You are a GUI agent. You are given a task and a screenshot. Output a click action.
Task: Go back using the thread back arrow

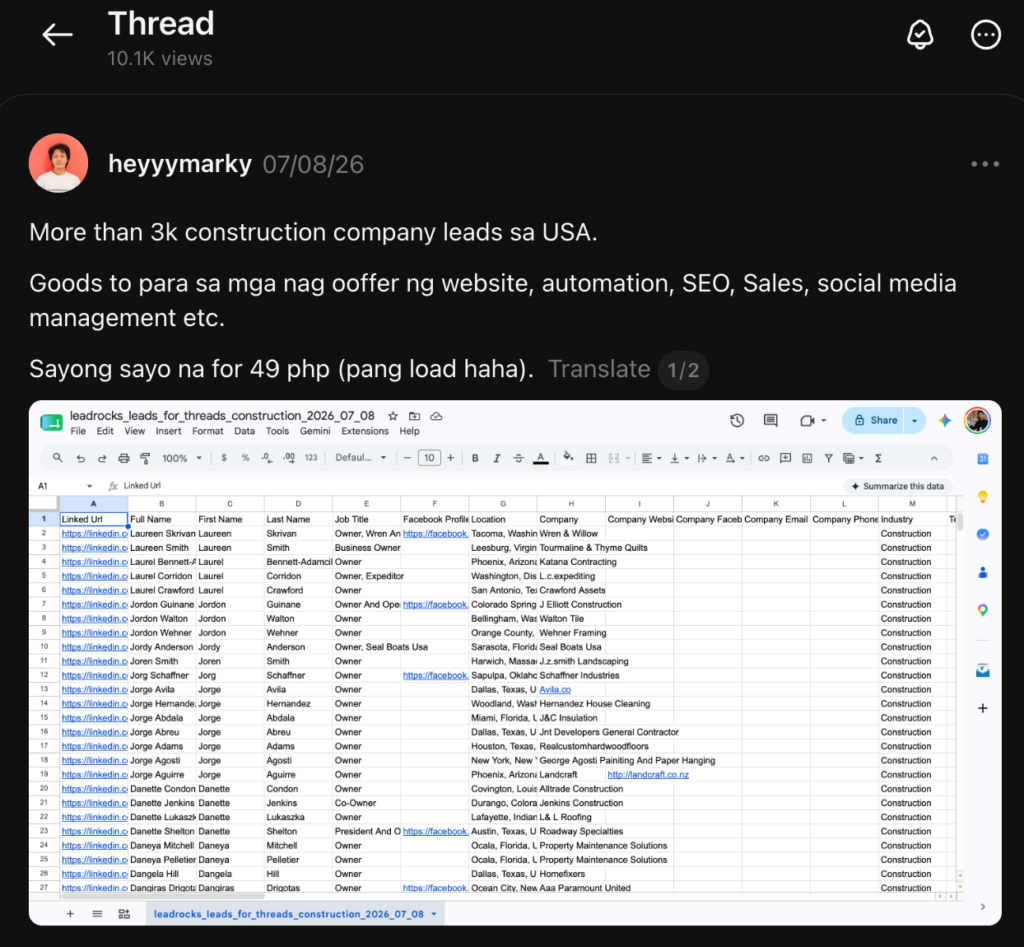[x=57, y=35]
